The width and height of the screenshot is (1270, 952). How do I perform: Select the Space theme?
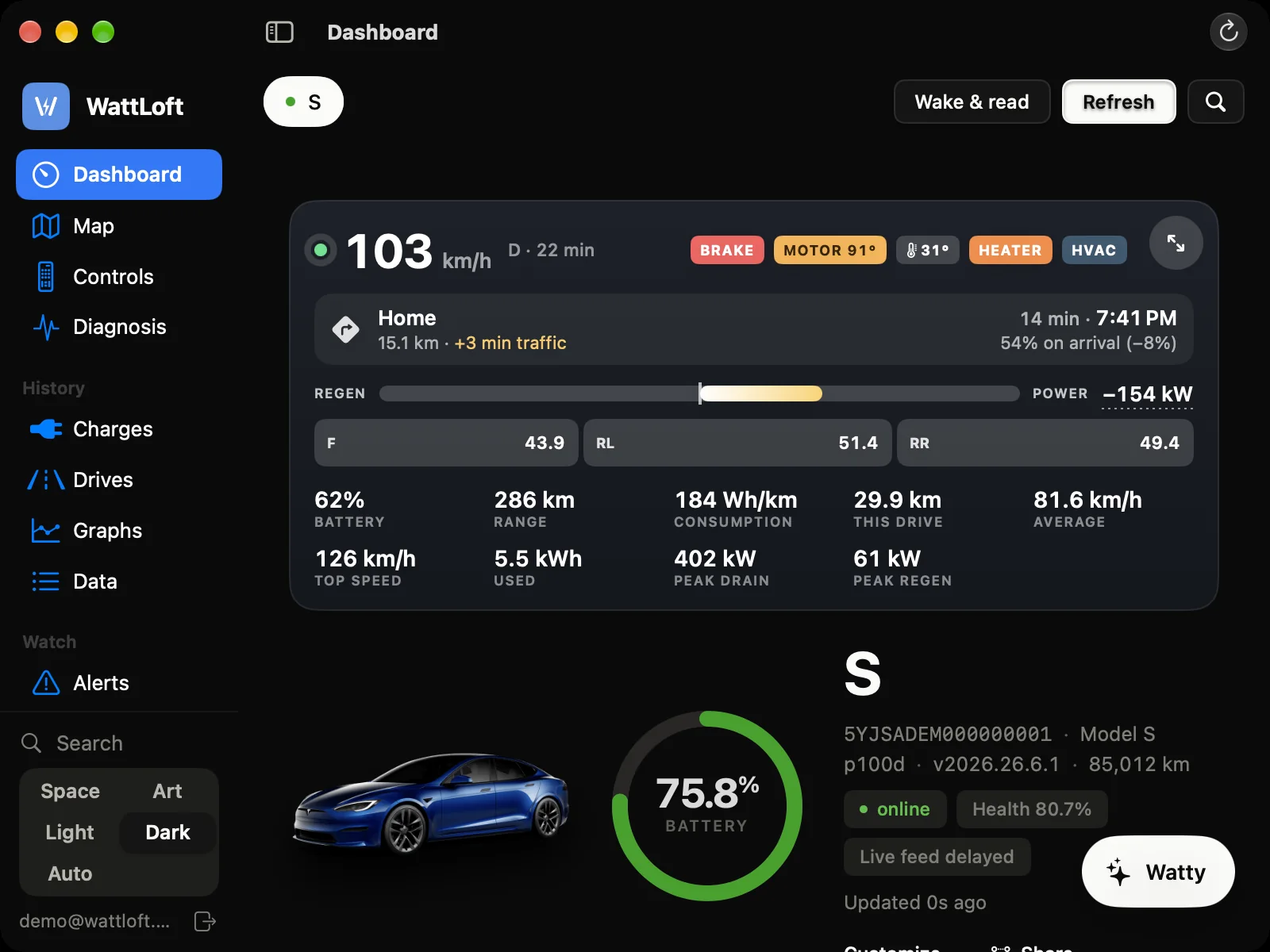pos(71,791)
